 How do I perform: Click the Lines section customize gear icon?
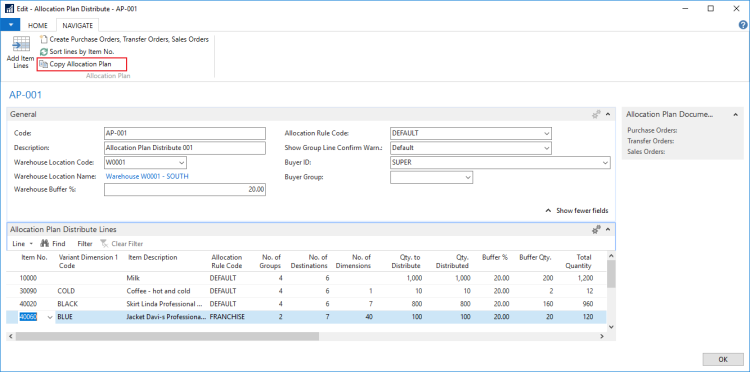click(596, 230)
